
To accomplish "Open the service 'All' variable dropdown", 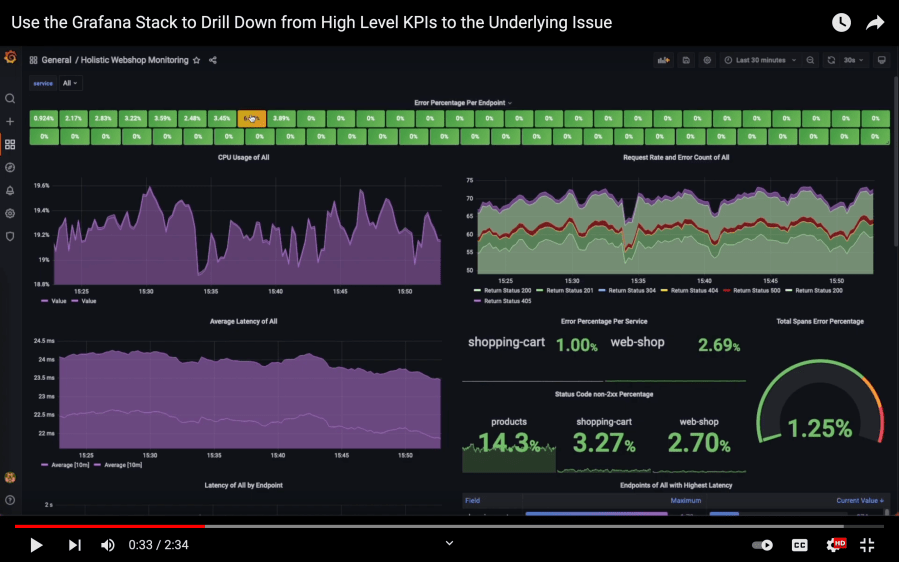I will 70,84.
